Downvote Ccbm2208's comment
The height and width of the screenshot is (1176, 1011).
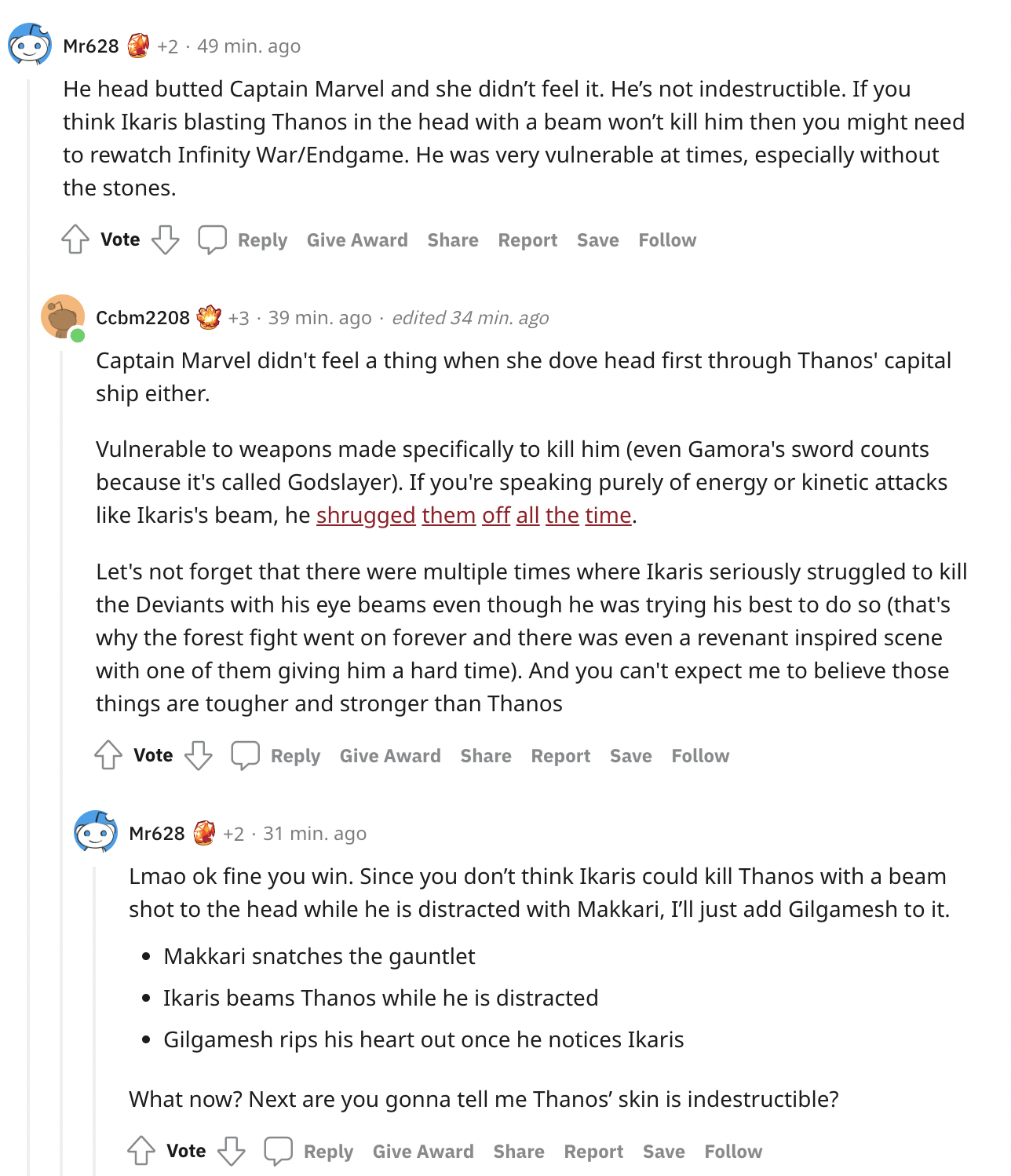(x=198, y=755)
